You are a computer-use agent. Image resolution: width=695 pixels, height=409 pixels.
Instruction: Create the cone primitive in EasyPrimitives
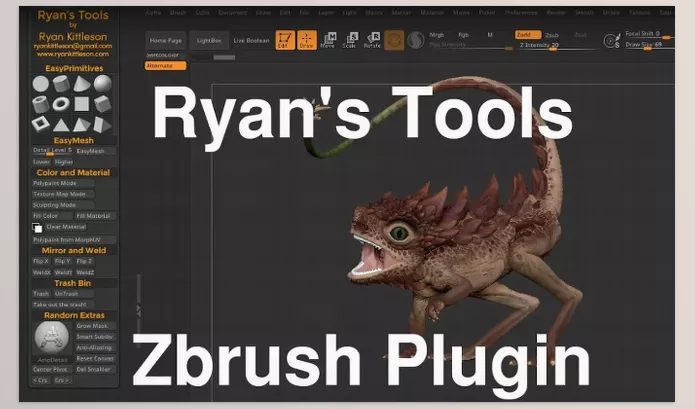click(x=82, y=83)
